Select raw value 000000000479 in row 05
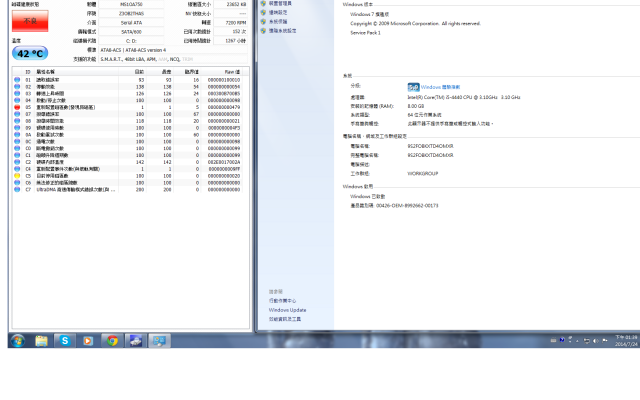The image size is (640, 400). coord(224,107)
